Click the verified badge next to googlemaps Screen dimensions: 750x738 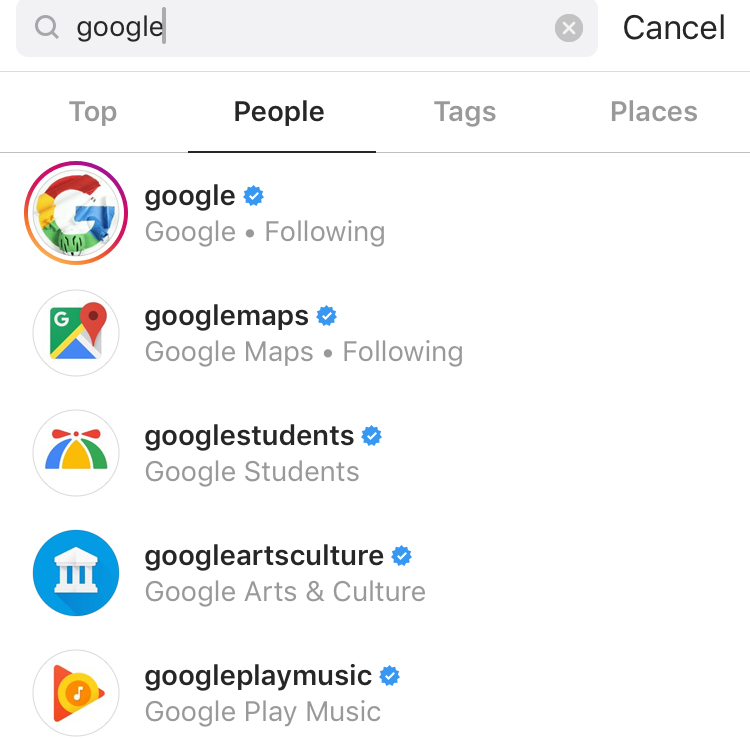[x=327, y=316]
